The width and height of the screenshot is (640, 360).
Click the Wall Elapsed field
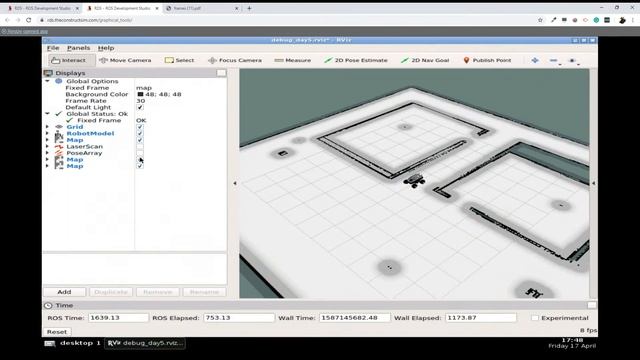[x=480, y=318]
